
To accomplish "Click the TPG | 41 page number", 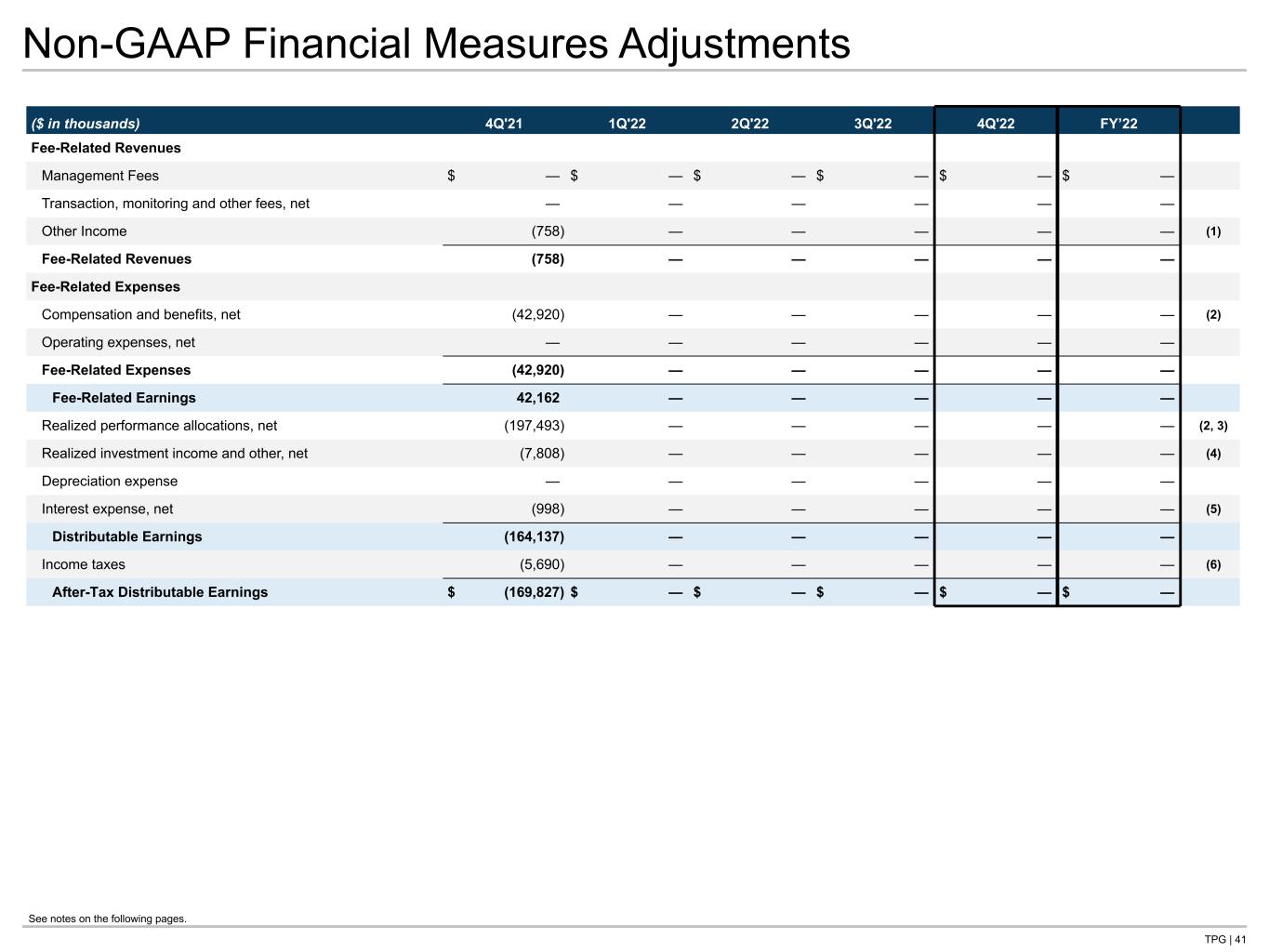I will coord(1224,939).
